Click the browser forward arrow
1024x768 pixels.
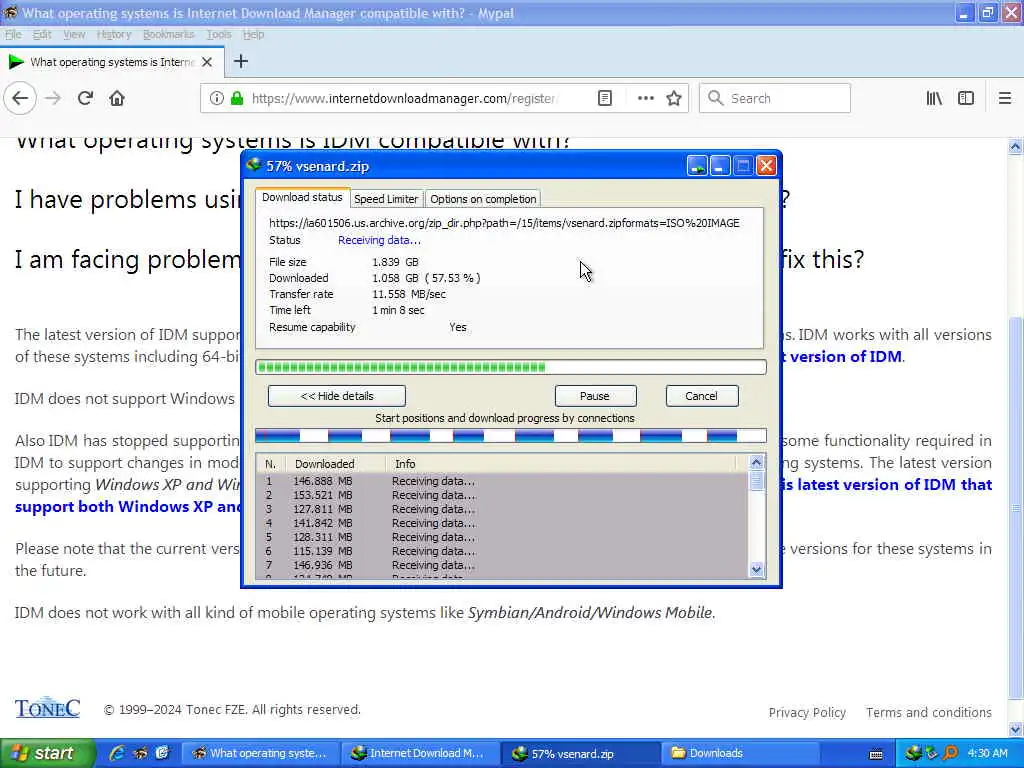pos(53,99)
